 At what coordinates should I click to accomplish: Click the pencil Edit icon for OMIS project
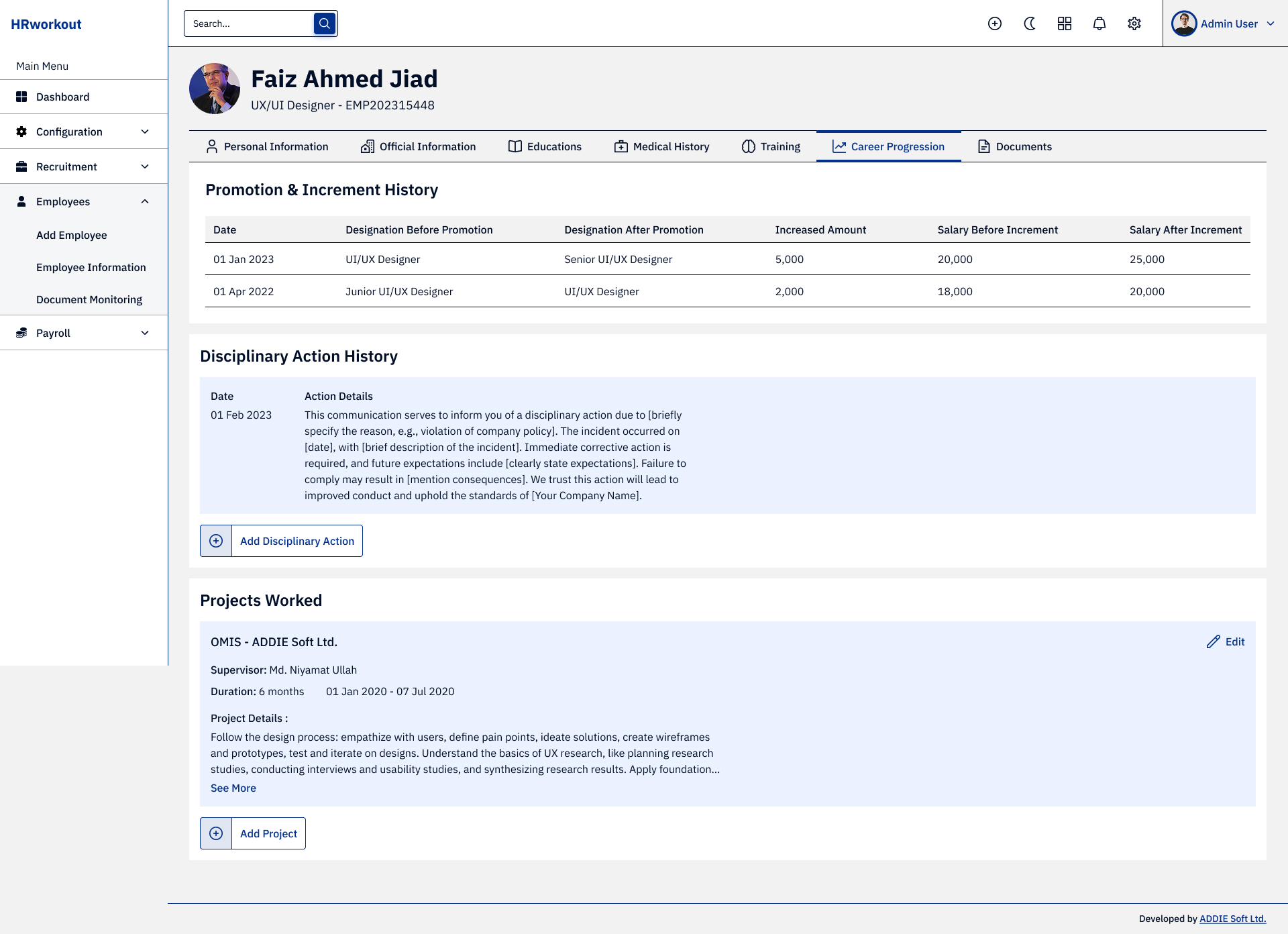tap(1214, 641)
